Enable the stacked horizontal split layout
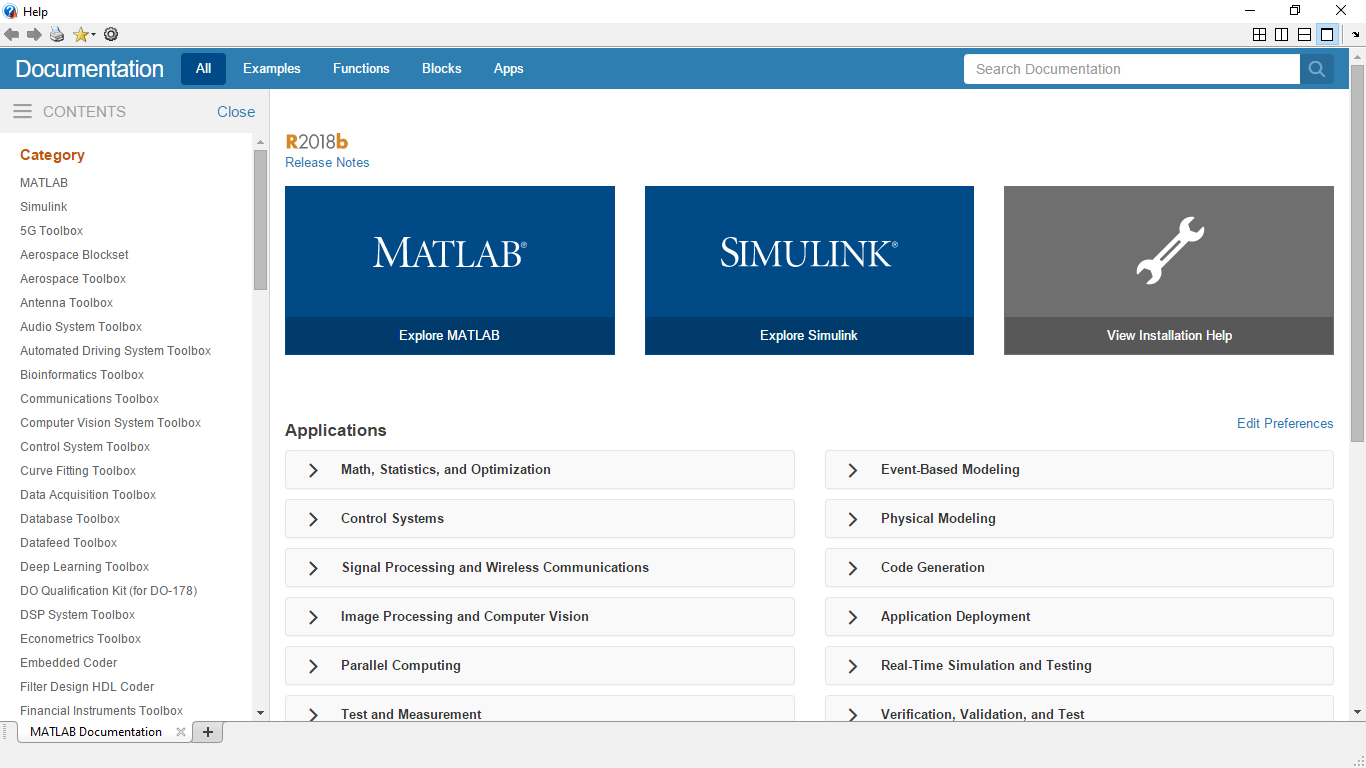This screenshot has width=1366, height=768. coord(1304,33)
